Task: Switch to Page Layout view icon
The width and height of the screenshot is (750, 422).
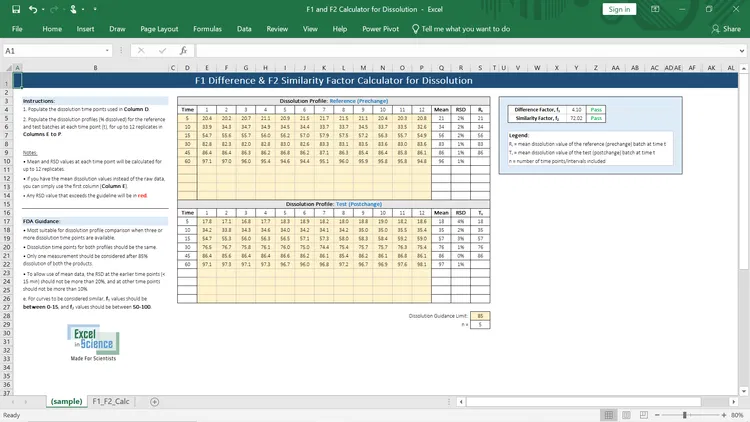Action: click(626, 415)
